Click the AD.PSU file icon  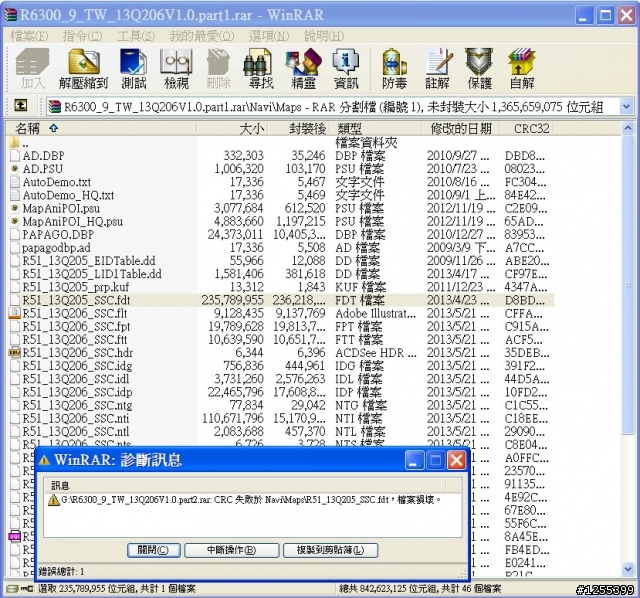click(x=15, y=169)
